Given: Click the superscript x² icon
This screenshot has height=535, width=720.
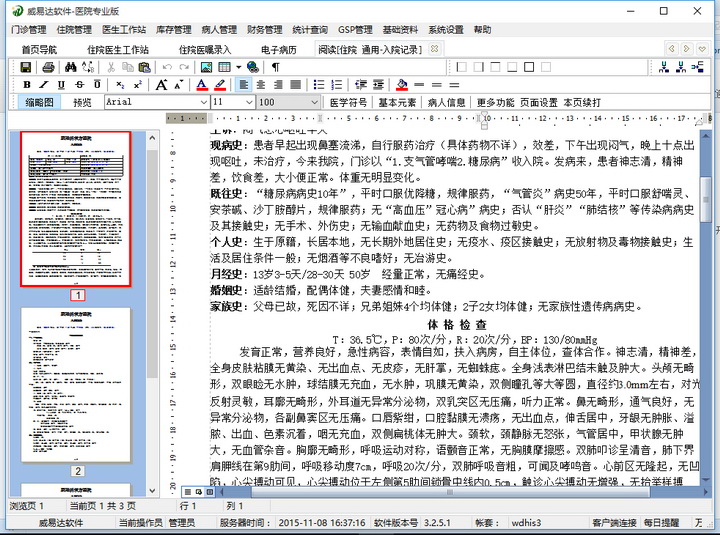Looking at the screenshot, I should coord(137,85).
